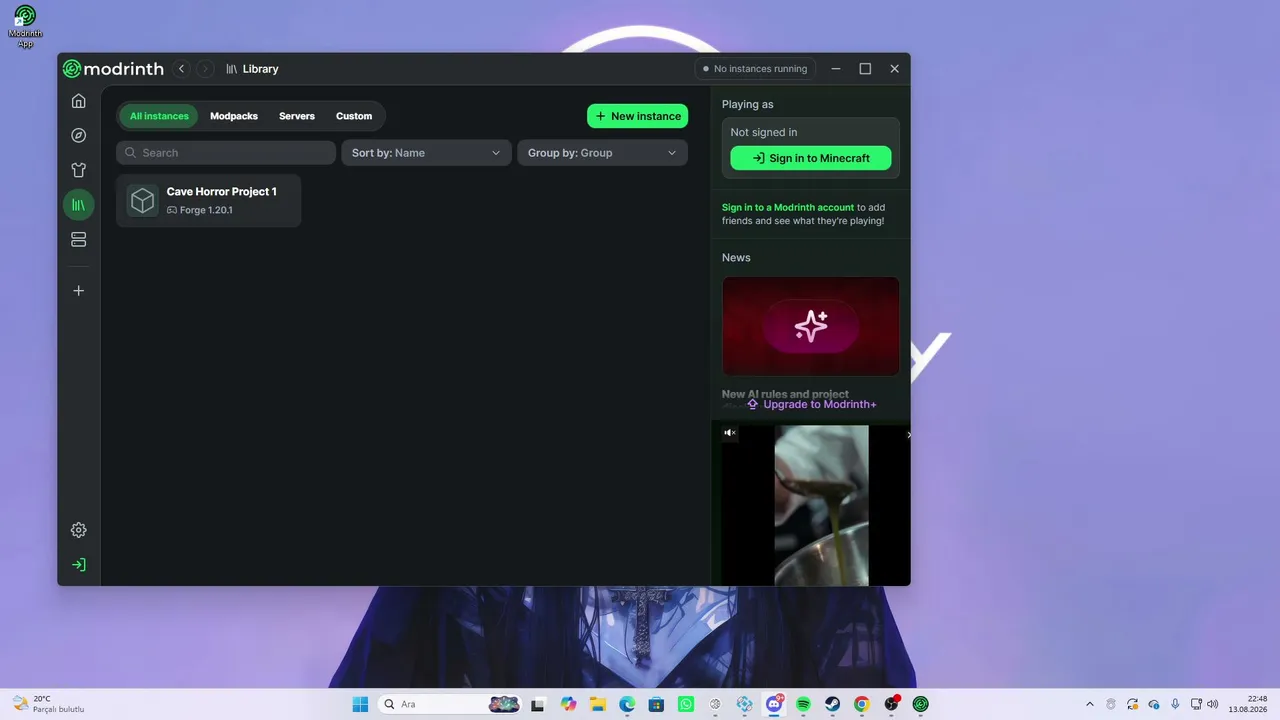Open Copilot from the taskbar
1280x720 pixels.
coord(569,704)
